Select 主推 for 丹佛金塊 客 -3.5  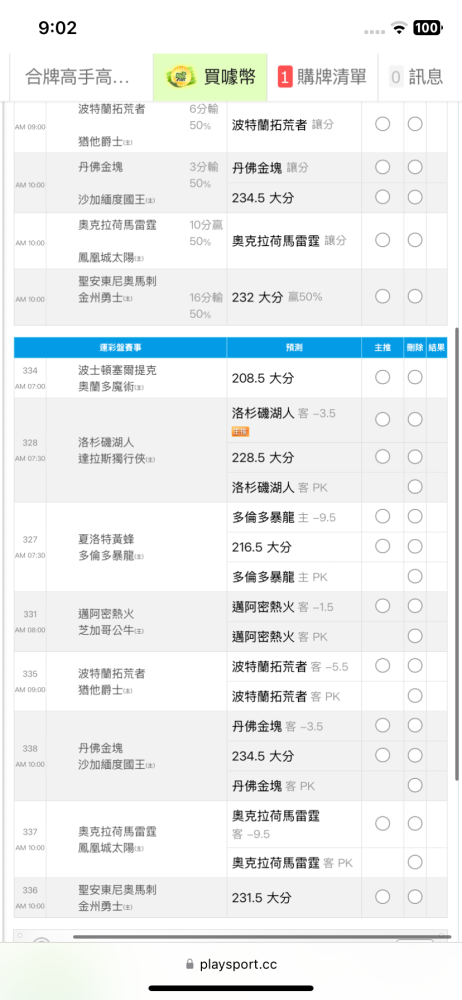382,724
